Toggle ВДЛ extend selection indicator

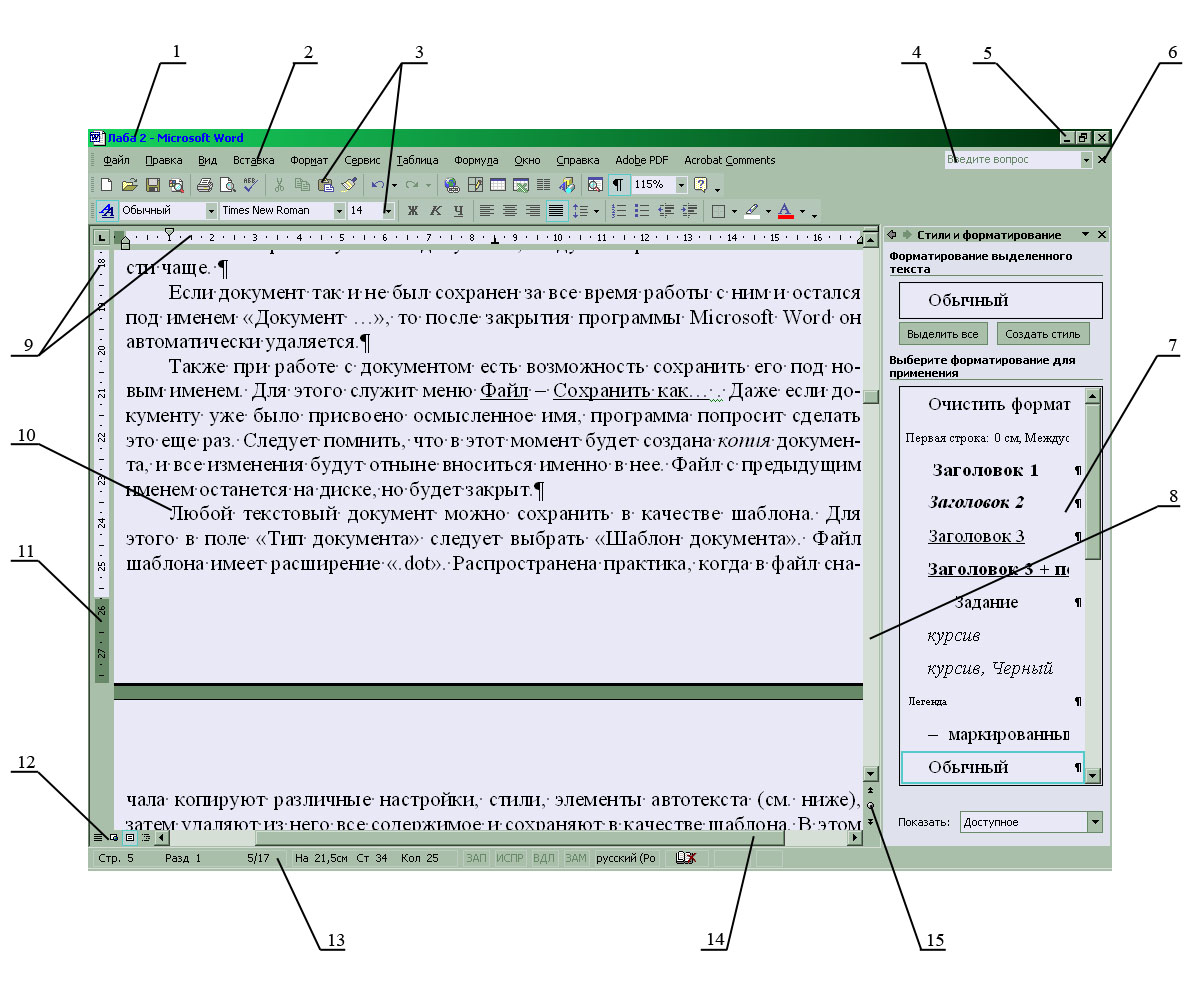tap(543, 858)
